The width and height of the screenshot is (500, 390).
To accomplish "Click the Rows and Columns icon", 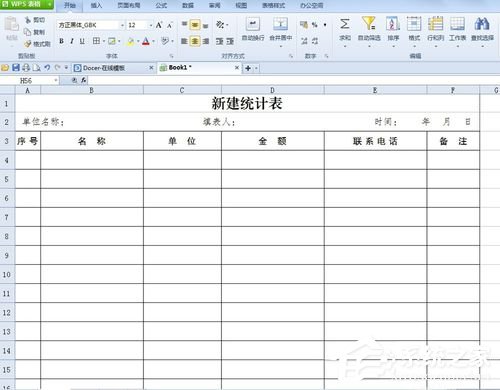I will click(x=435, y=24).
